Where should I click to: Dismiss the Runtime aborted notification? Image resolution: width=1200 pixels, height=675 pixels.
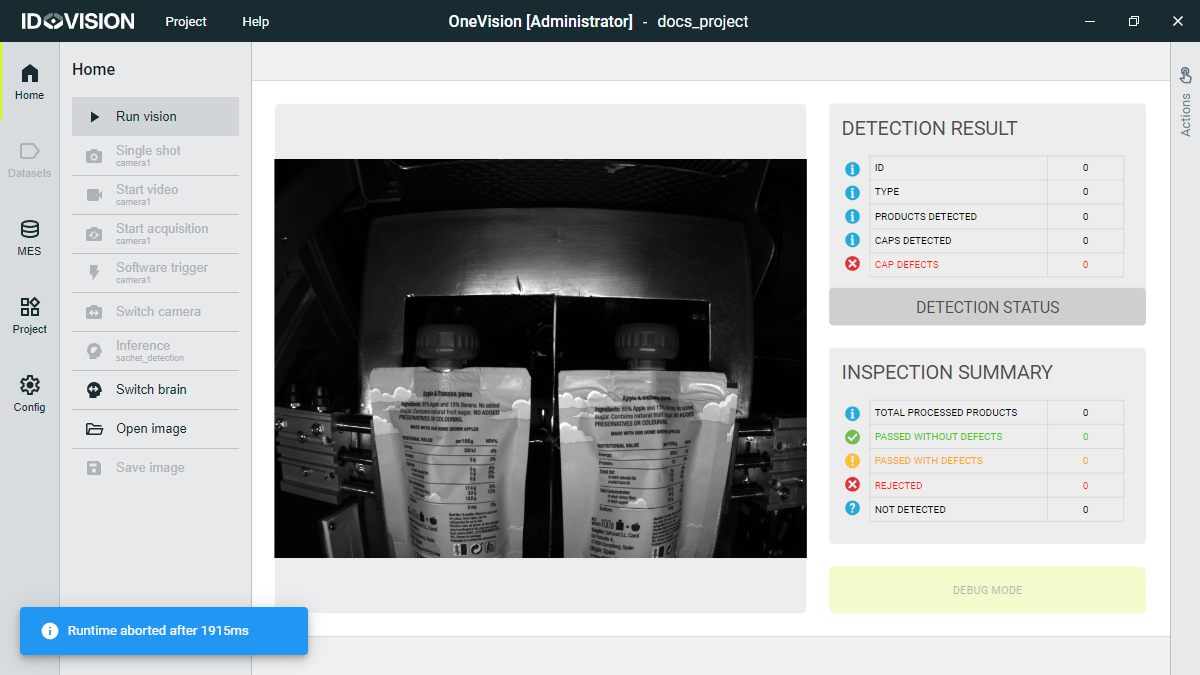163,631
